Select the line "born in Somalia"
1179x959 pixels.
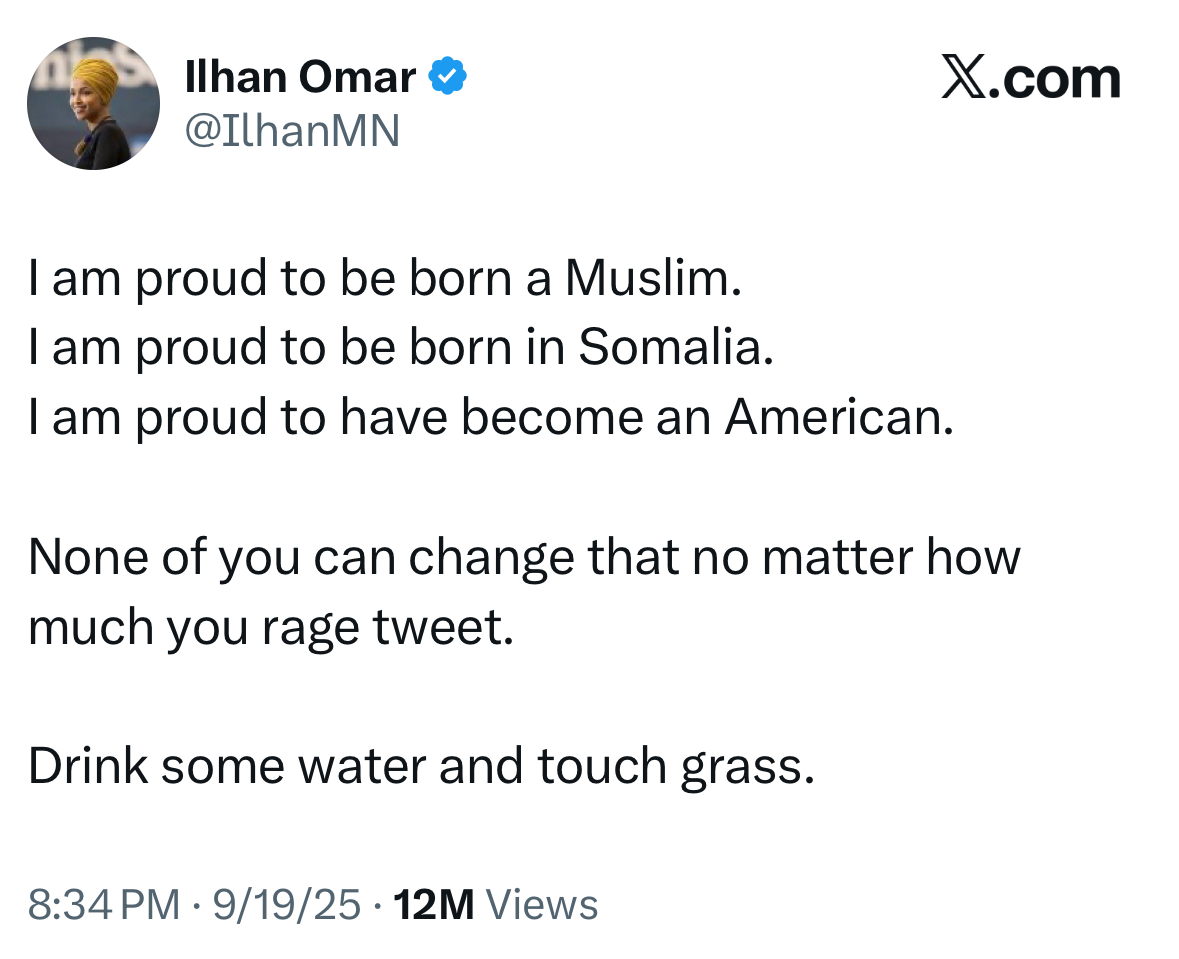point(401,347)
